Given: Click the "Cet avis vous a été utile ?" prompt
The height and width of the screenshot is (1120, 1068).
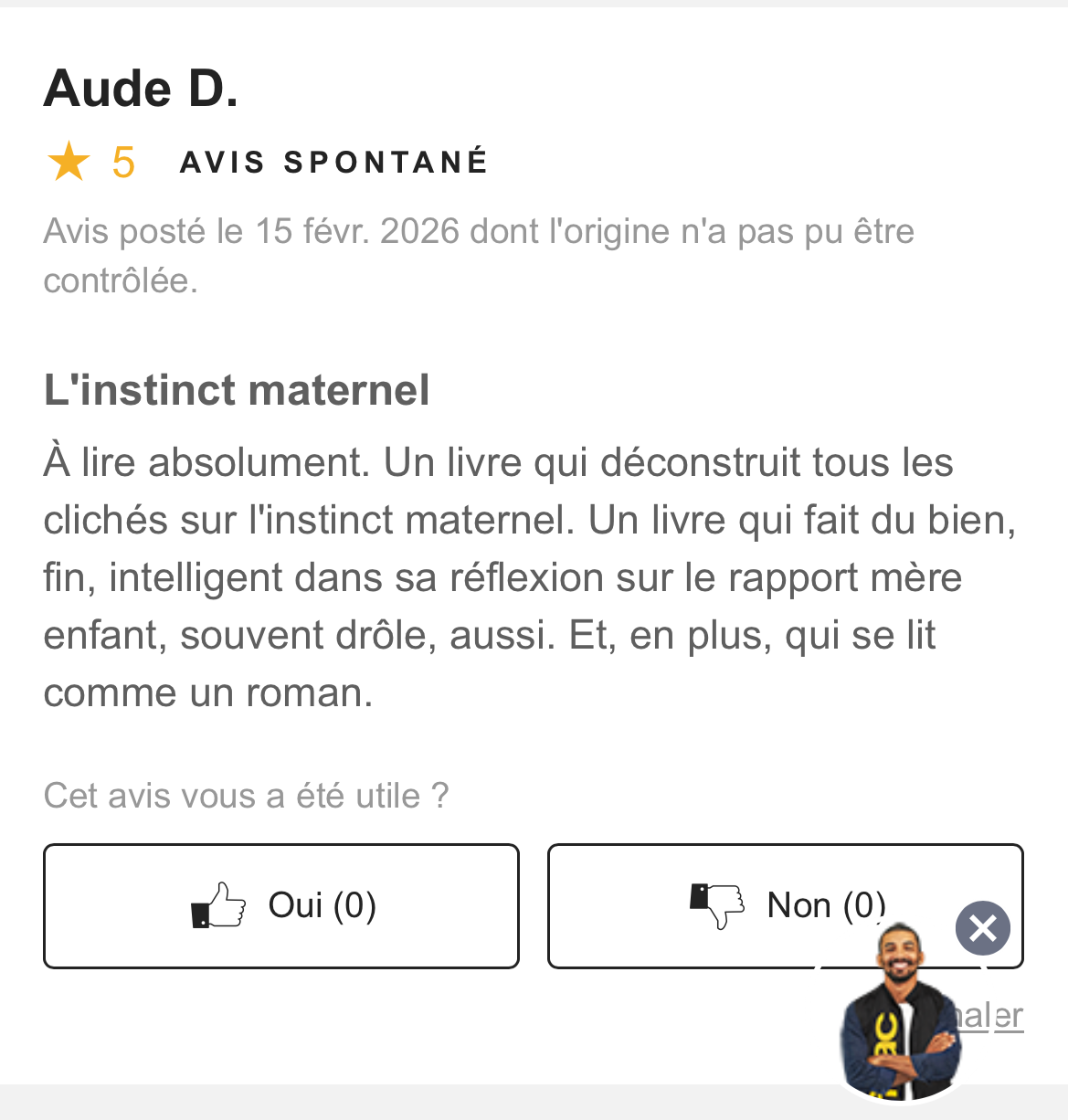Looking at the screenshot, I should (246, 796).
